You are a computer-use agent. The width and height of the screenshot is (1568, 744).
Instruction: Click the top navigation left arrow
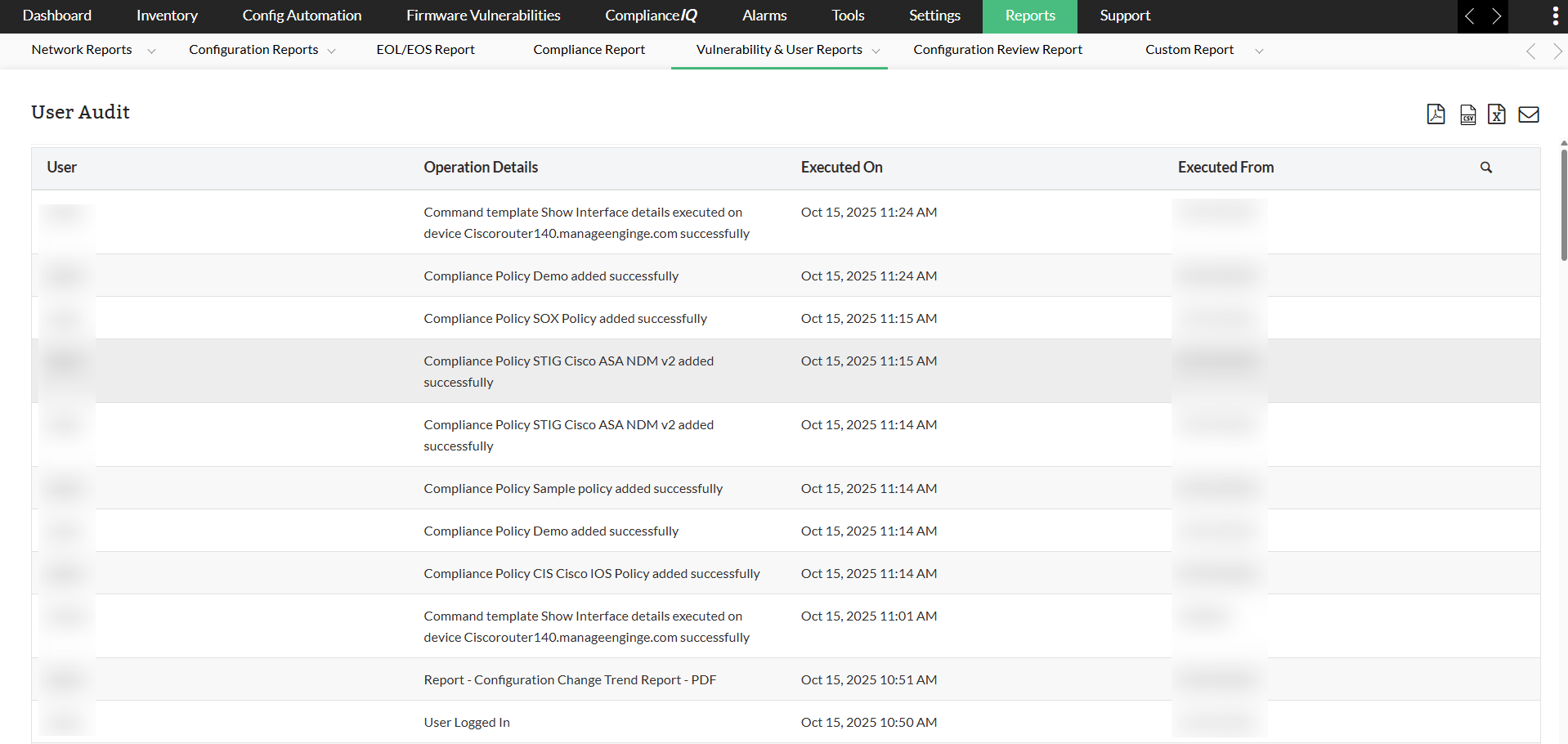[x=1470, y=16]
